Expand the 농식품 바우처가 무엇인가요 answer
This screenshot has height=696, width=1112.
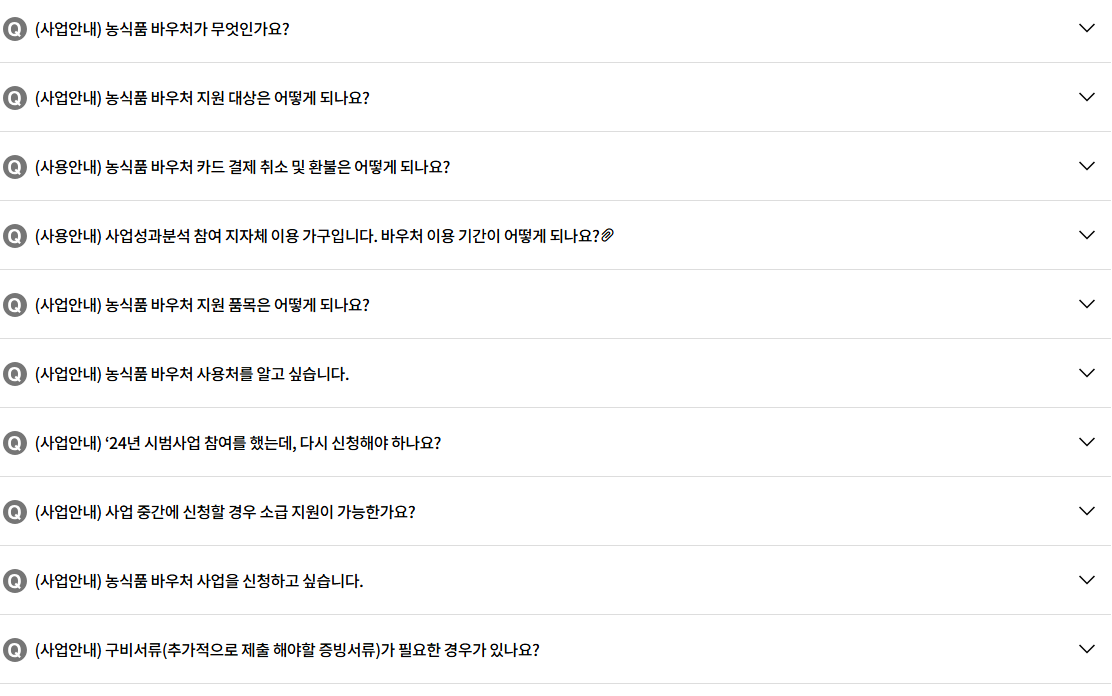1087,29
